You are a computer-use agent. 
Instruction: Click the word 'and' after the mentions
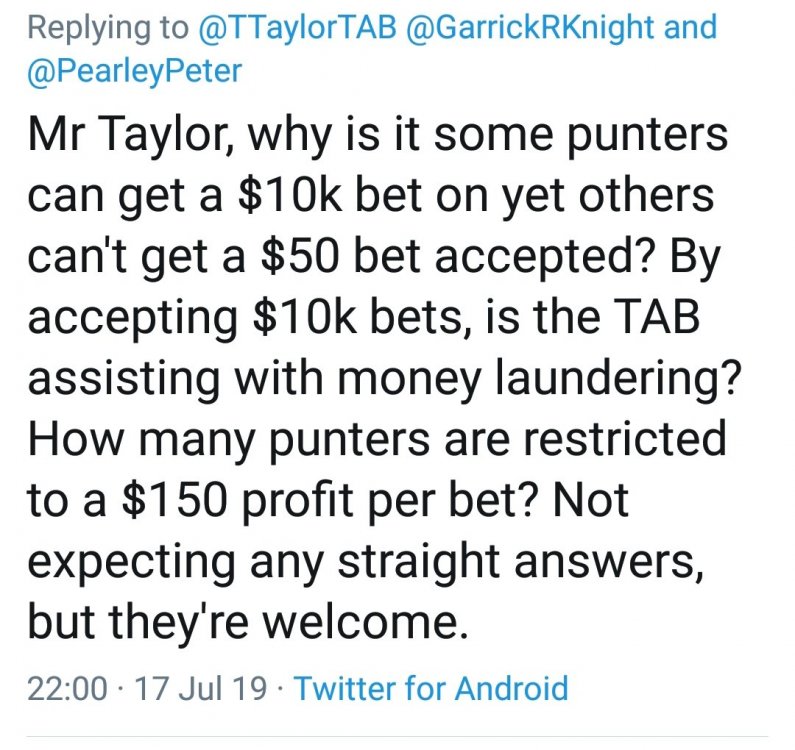coord(691,27)
